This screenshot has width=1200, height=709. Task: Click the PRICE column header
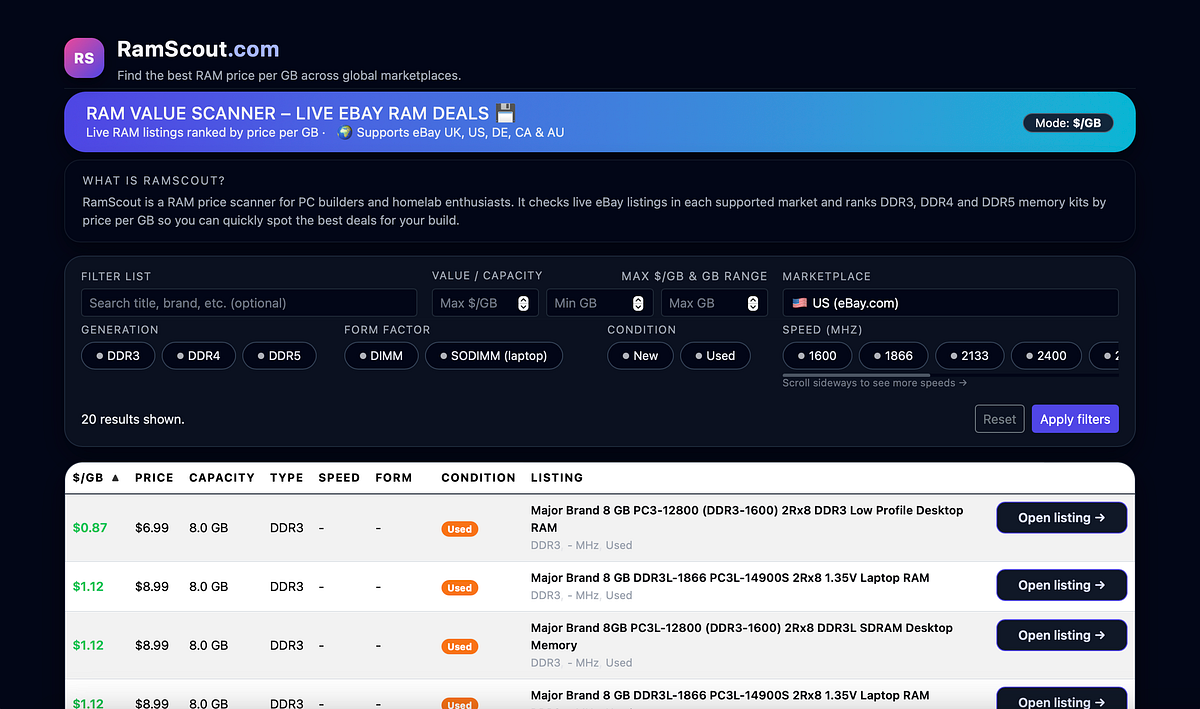coord(154,478)
